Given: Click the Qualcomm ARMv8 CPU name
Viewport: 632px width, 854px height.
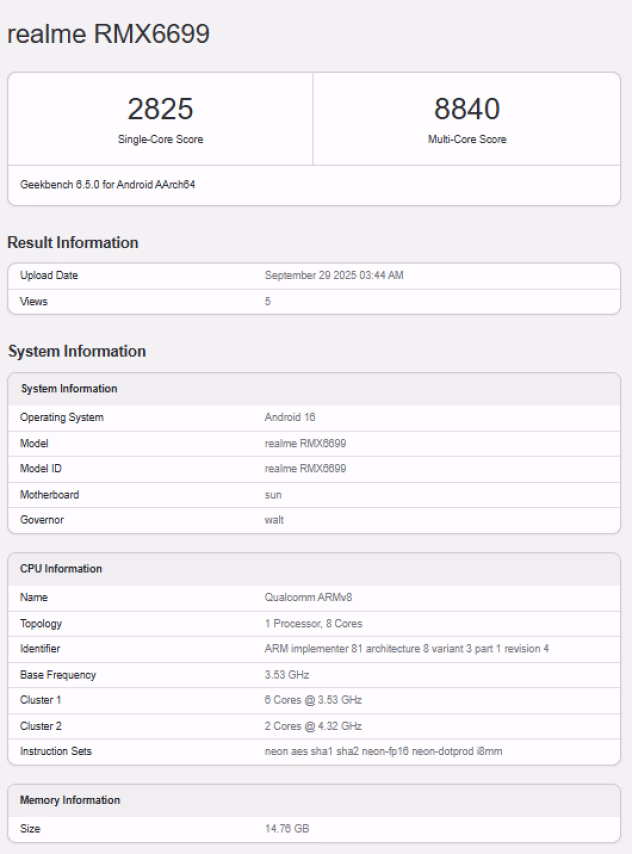Looking at the screenshot, I should 307,597.
